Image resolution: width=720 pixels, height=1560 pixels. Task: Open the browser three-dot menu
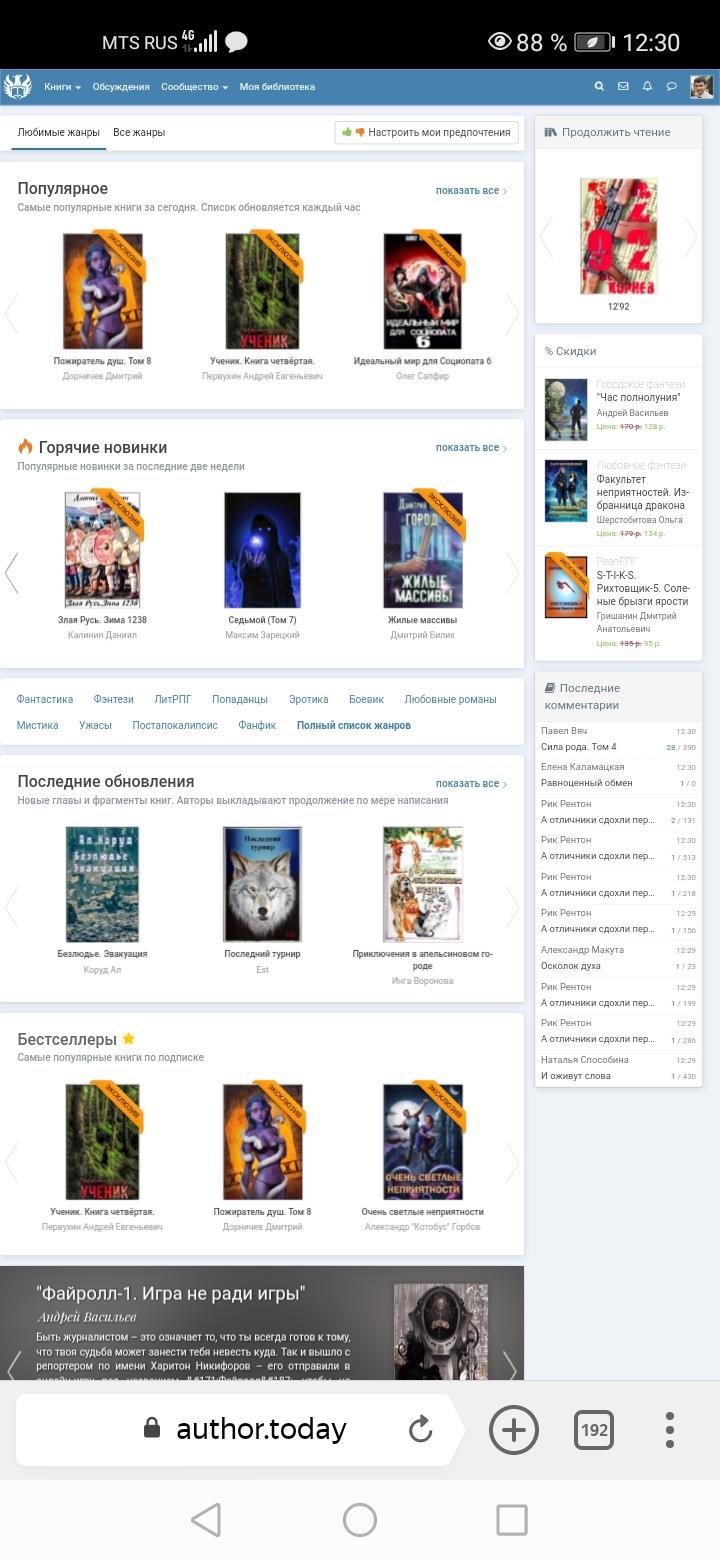(670, 1430)
